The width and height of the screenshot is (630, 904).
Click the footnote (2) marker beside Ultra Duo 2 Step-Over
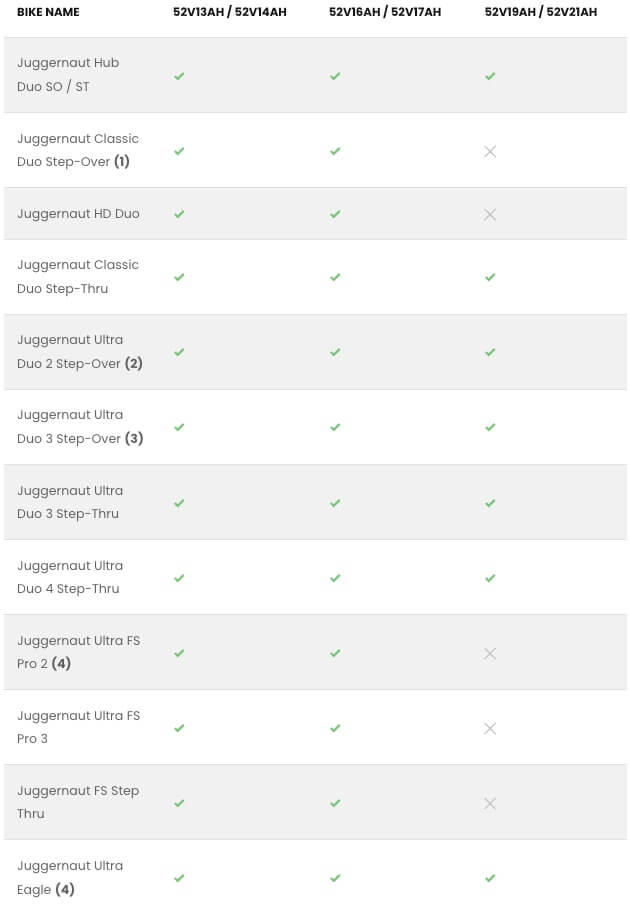coord(134,363)
